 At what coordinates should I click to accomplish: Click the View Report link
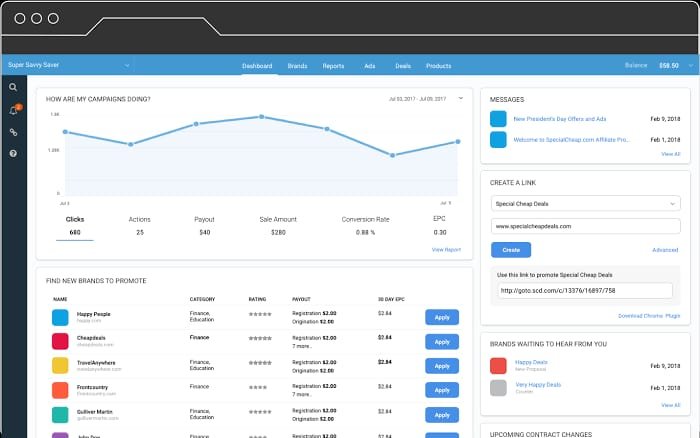click(x=446, y=249)
